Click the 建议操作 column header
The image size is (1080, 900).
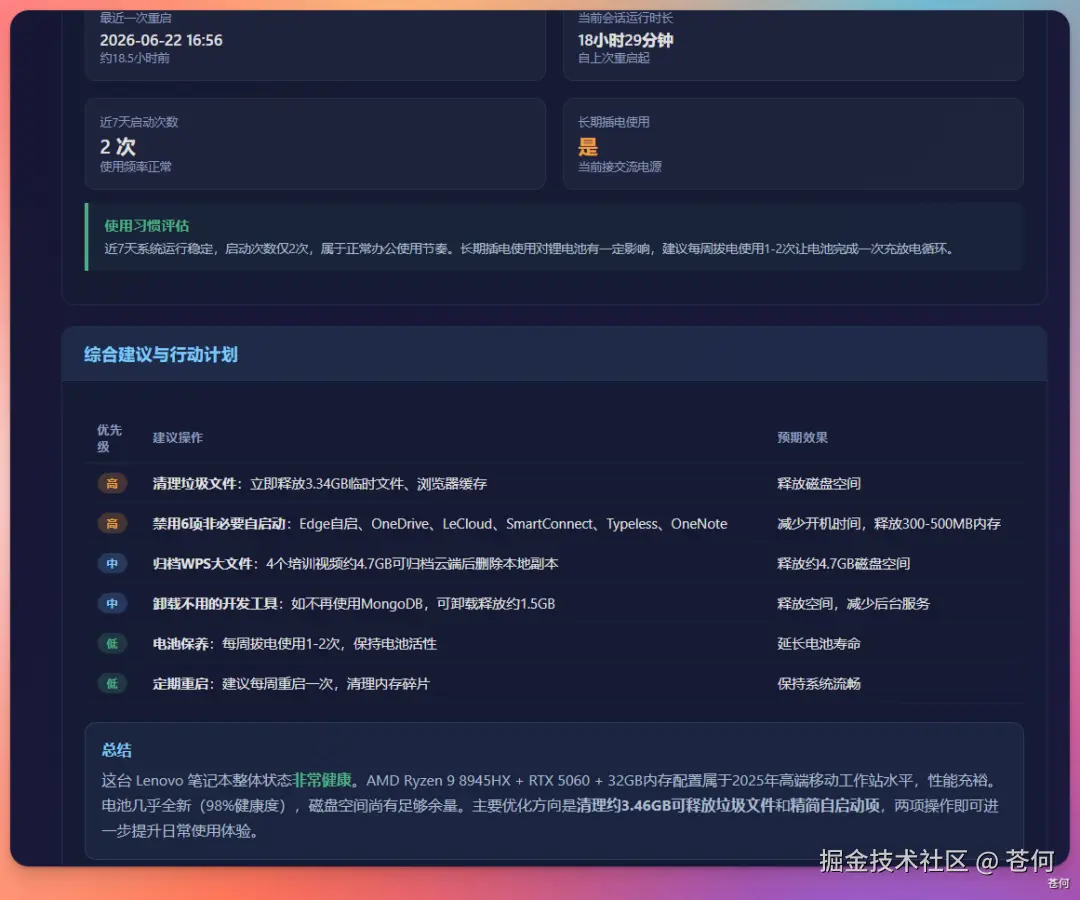tap(178, 437)
